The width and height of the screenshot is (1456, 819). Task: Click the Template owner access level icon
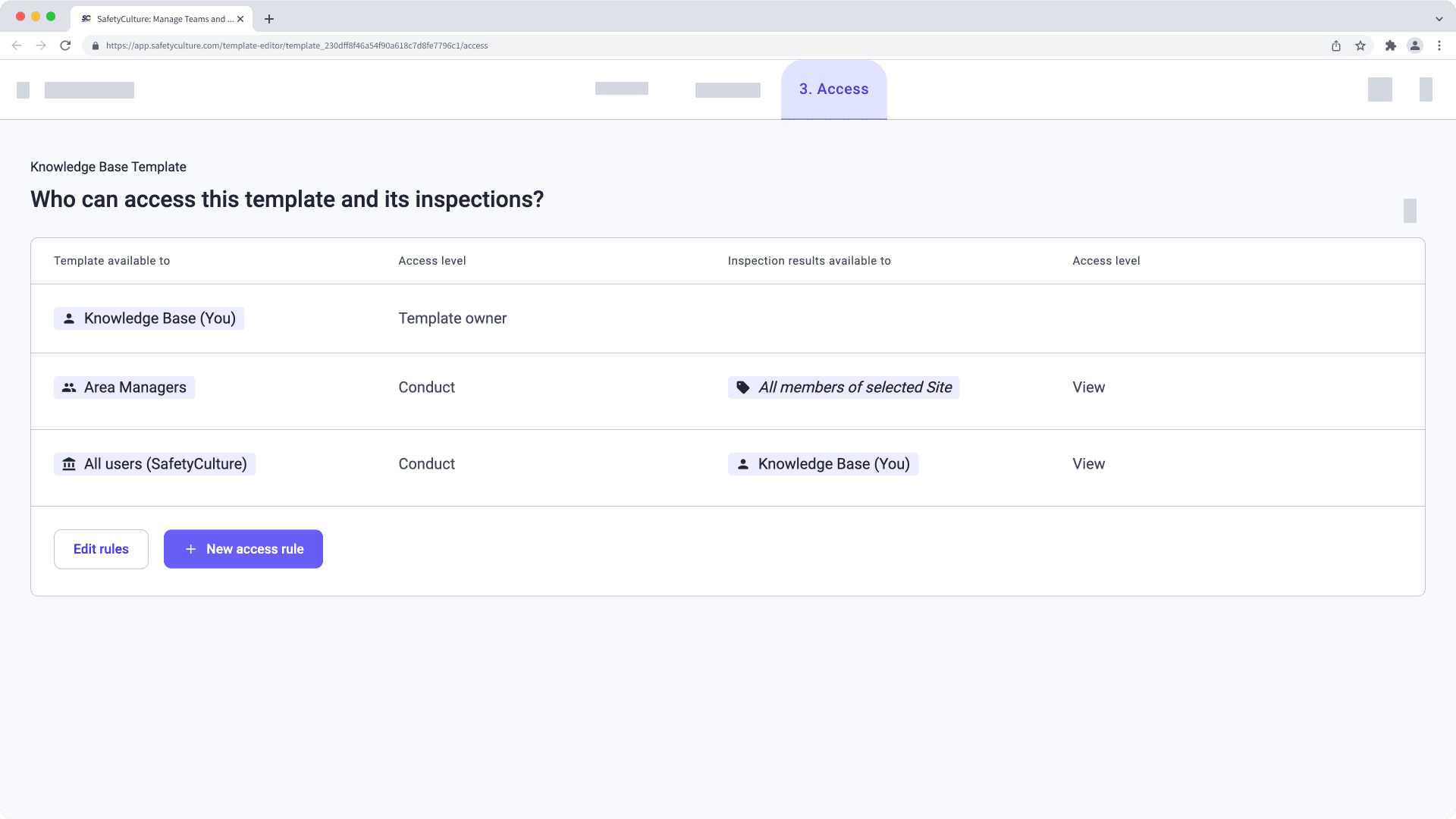point(68,318)
